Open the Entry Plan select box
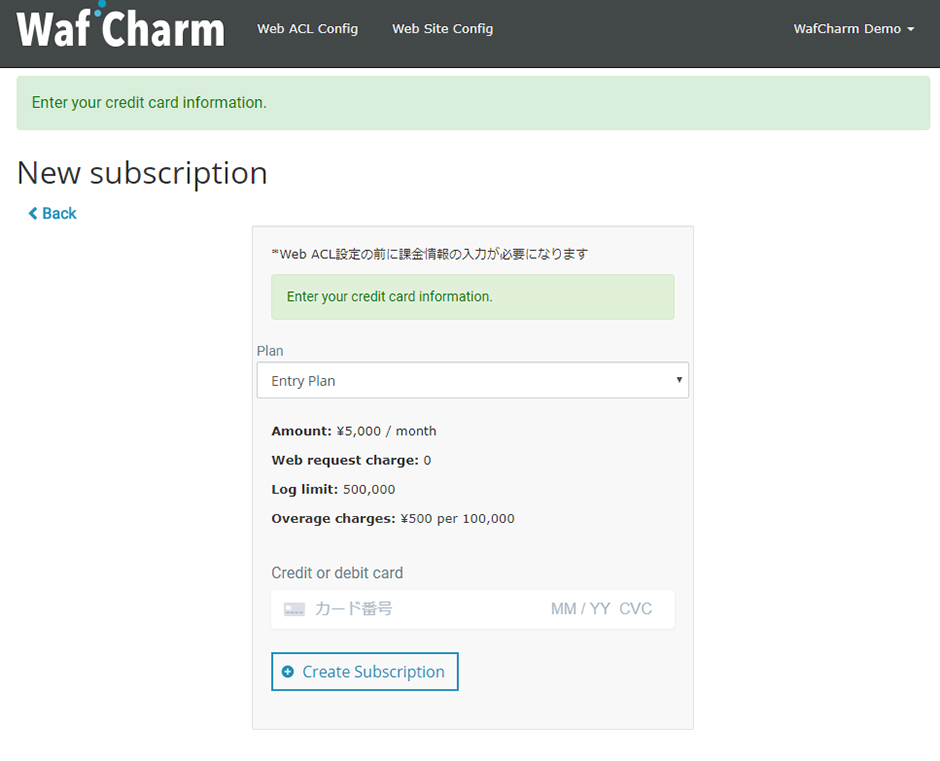Screen dimensions: 940x761 (472, 380)
